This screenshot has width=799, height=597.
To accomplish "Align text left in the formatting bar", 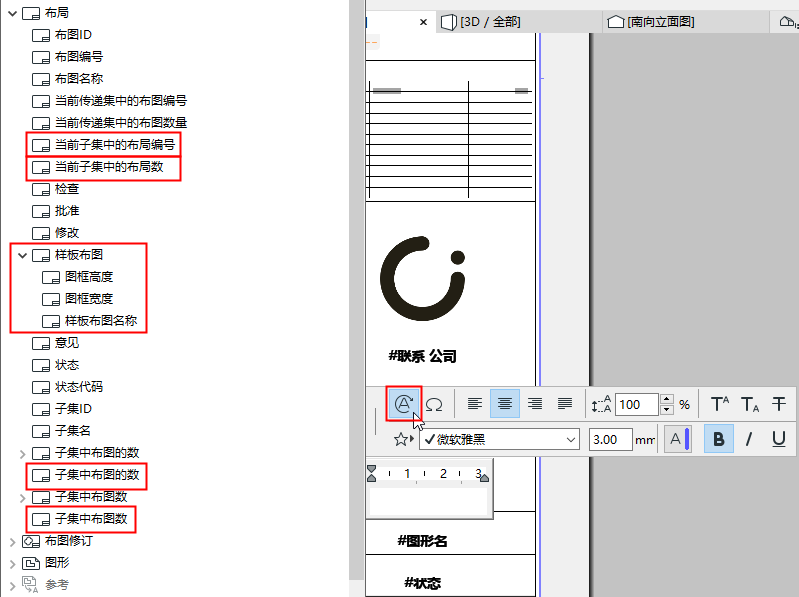I will tap(474, 404).
